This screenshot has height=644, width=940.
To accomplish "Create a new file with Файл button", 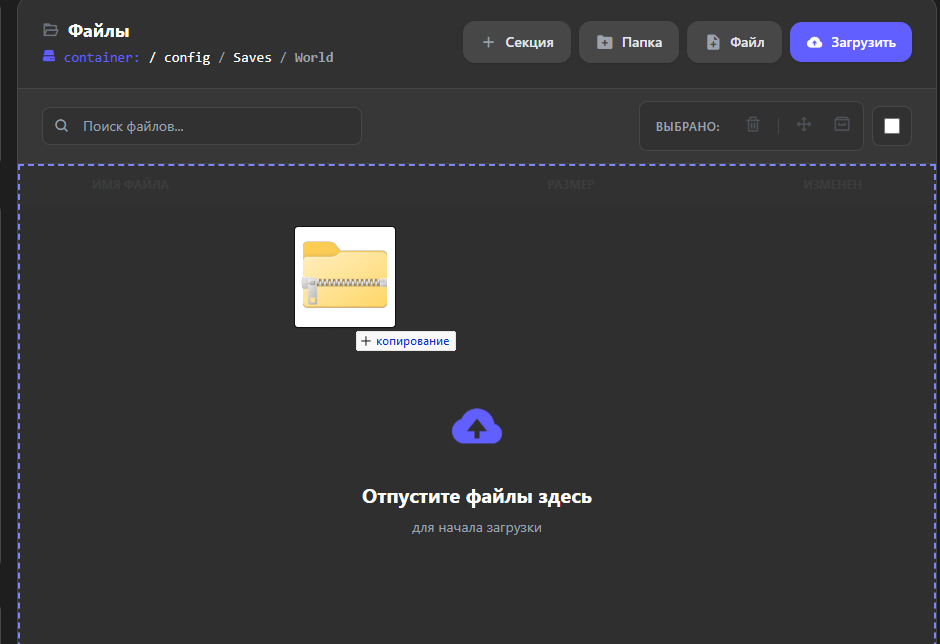I will click(x=734, y=42).
